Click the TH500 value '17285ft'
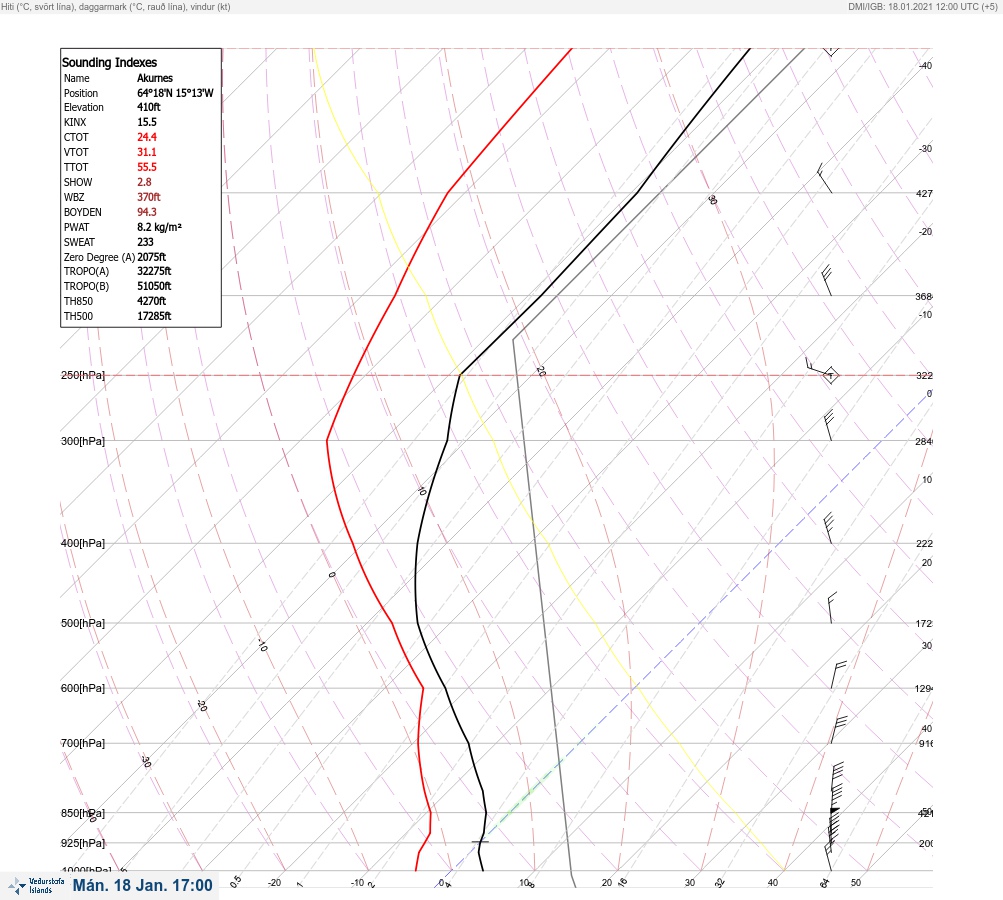1003x900 pixels. tap(154, 316)
